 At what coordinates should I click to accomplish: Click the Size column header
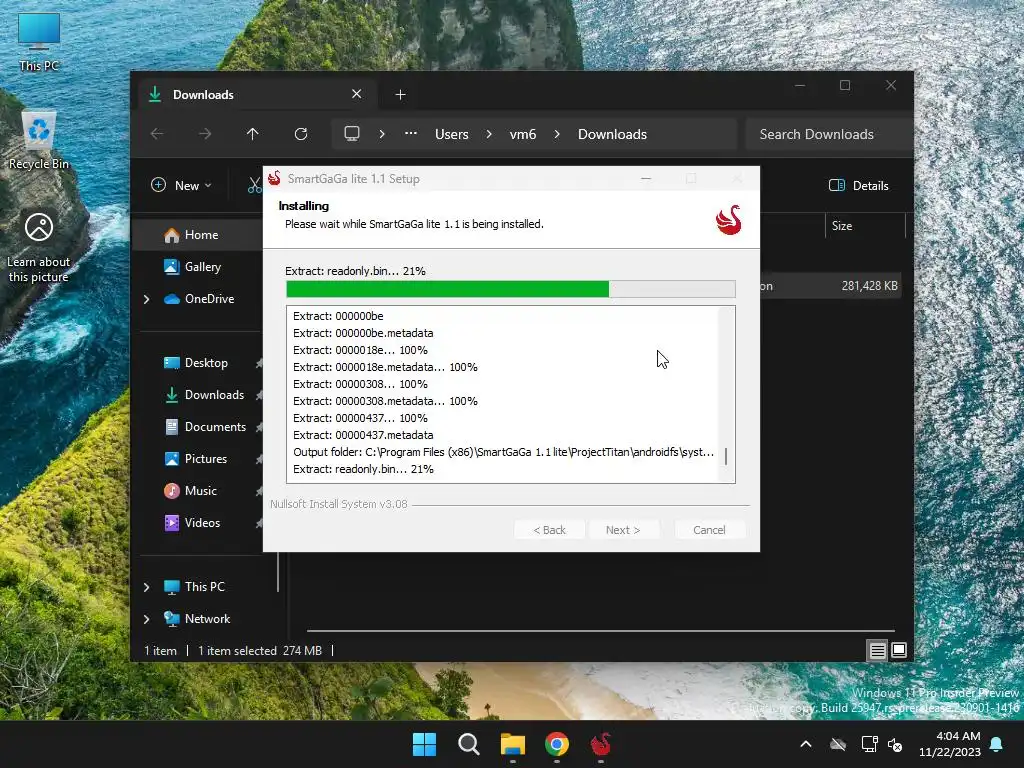pos(865,226)
